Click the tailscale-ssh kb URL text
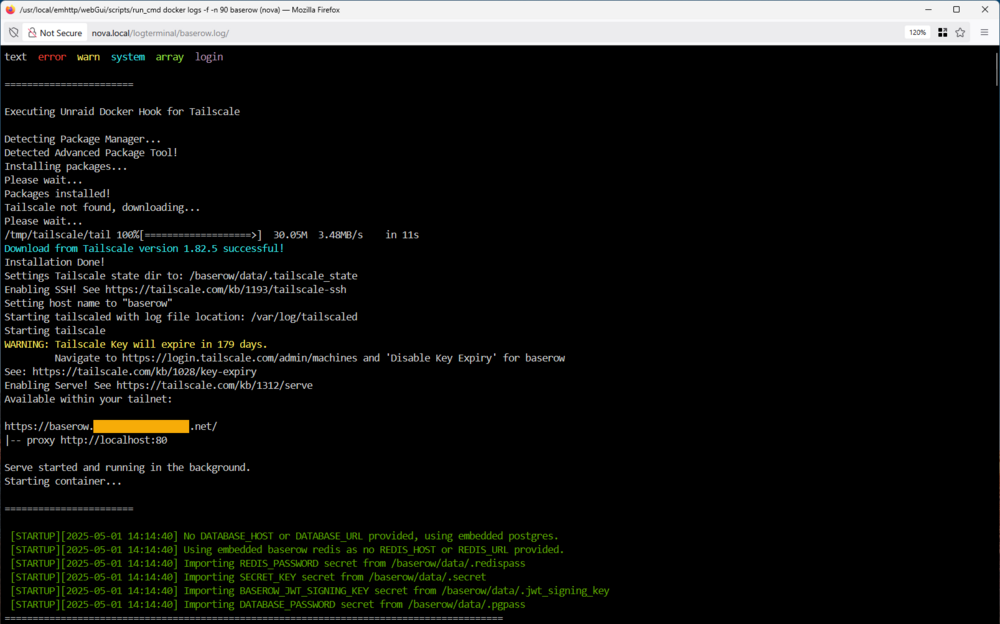 (x=226, y=290)
